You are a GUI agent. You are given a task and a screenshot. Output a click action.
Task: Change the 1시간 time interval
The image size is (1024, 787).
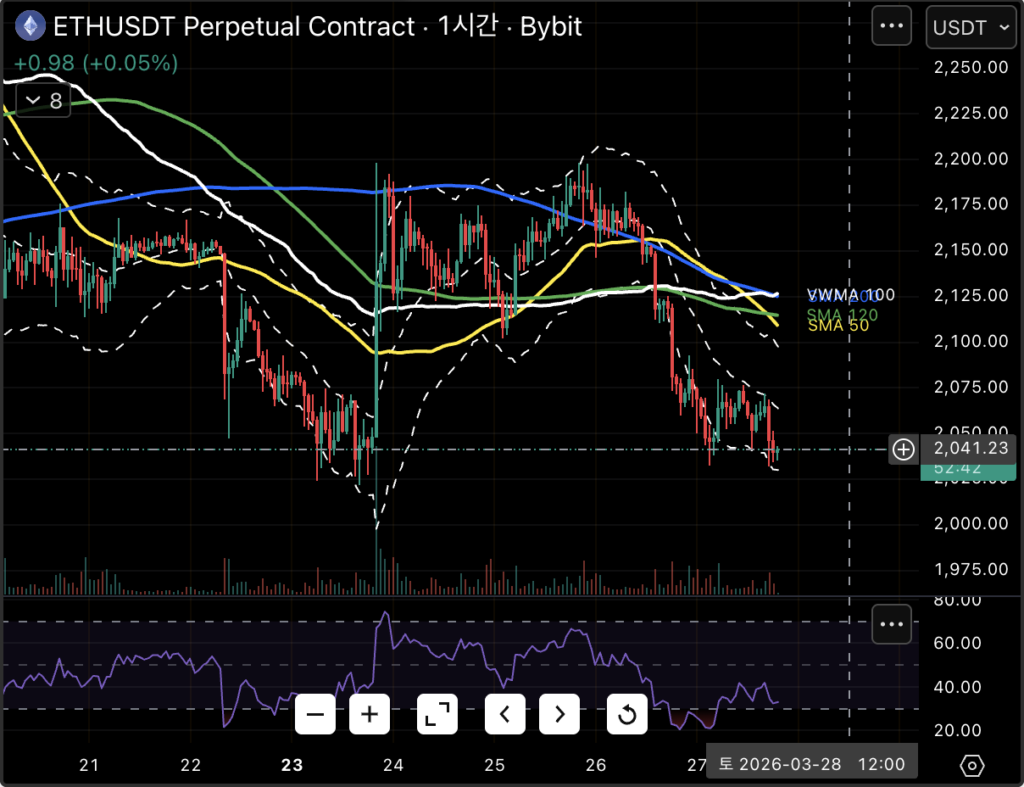[466, 26]
